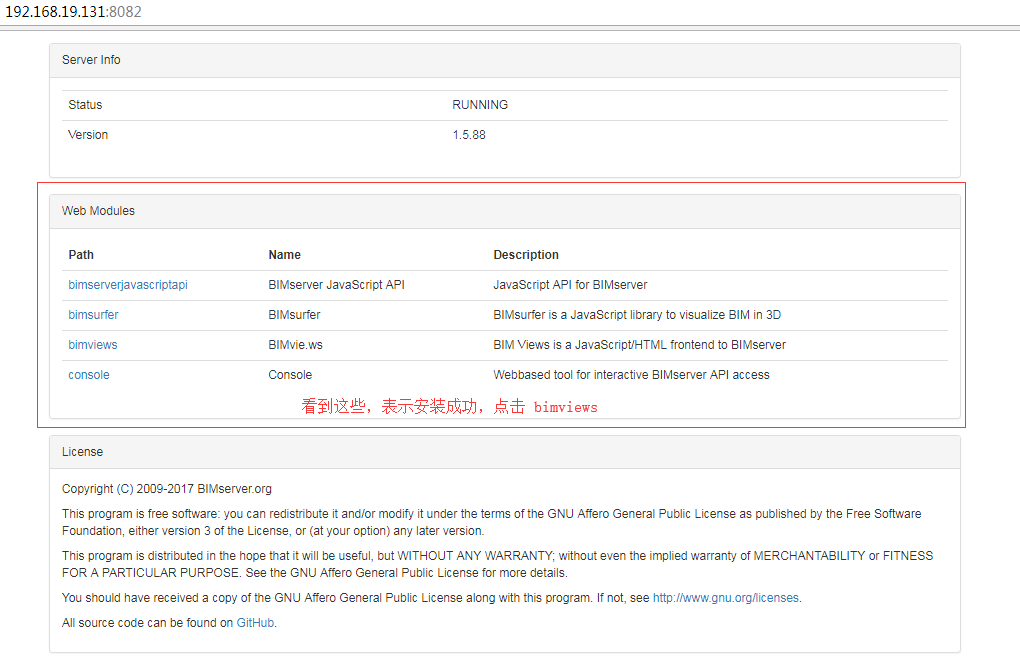Open the bimsurfer module link
Image resolution: width=1020 pixels, height=664 pixels.
(93, 315)
